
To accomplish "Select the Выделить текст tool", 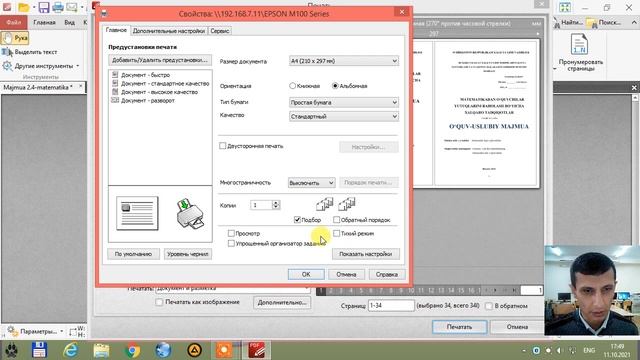I will (x=30, y=52).
